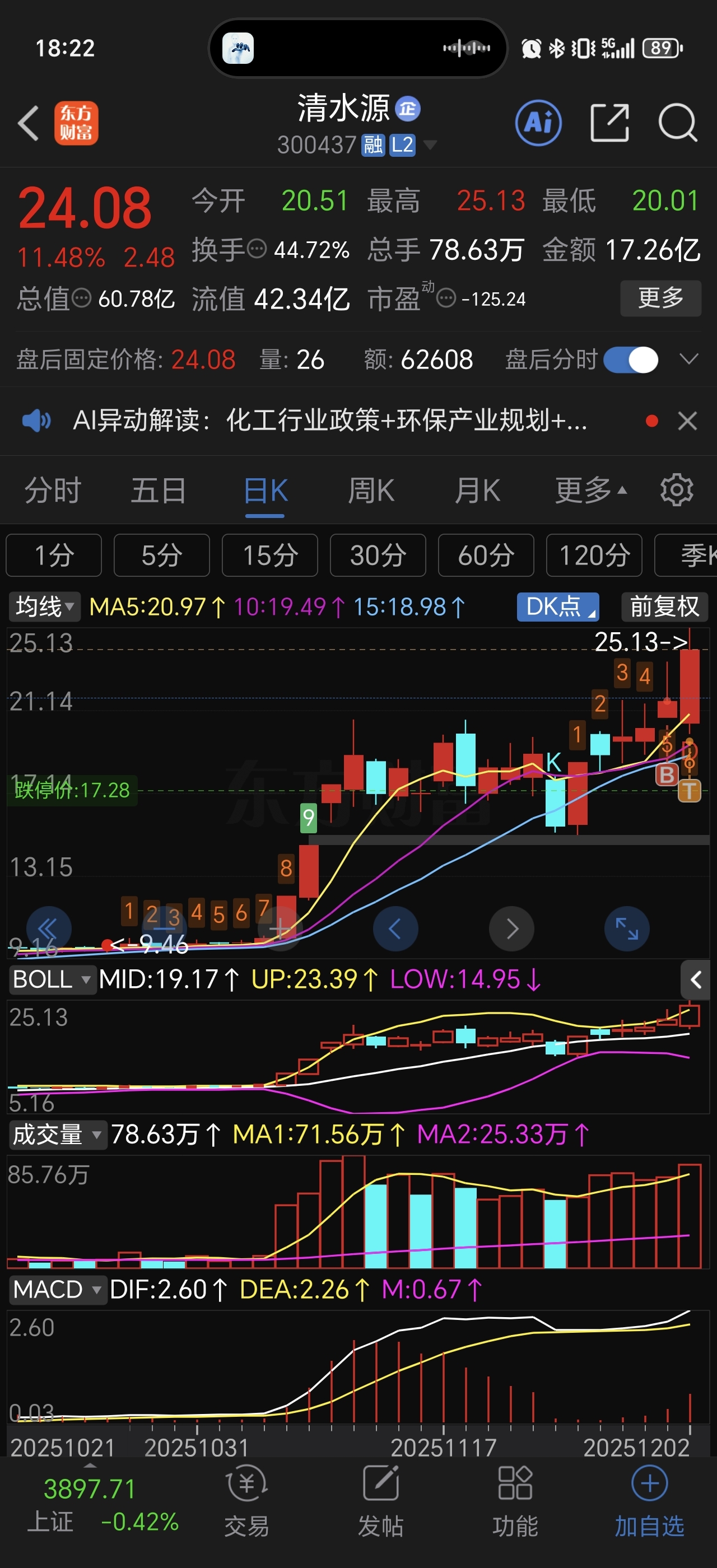Tap the 更多 button in quote details

click(661, 298)
